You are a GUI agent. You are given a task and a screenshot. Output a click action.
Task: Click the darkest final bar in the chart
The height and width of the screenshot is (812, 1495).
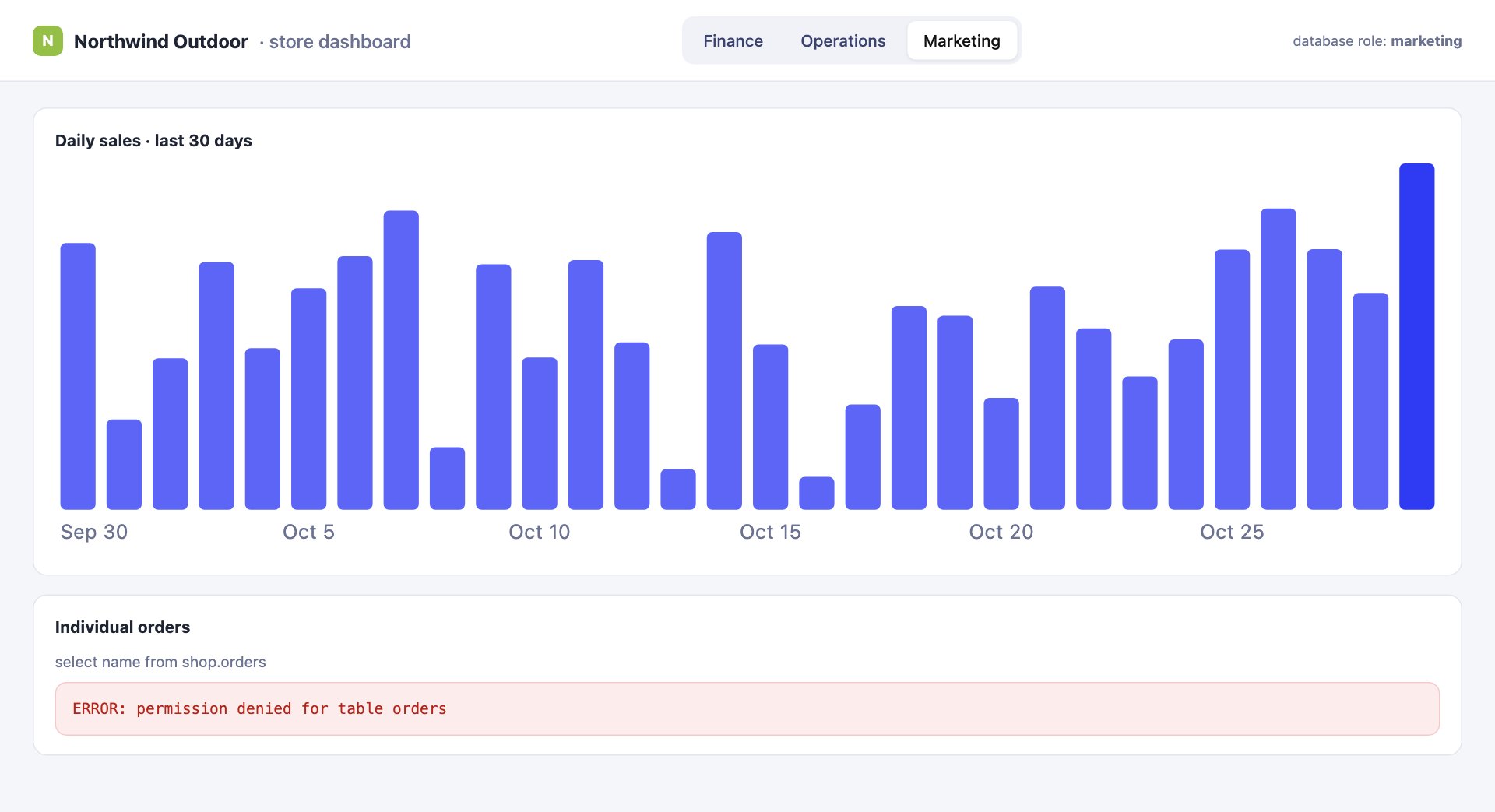pos(1416,336)
